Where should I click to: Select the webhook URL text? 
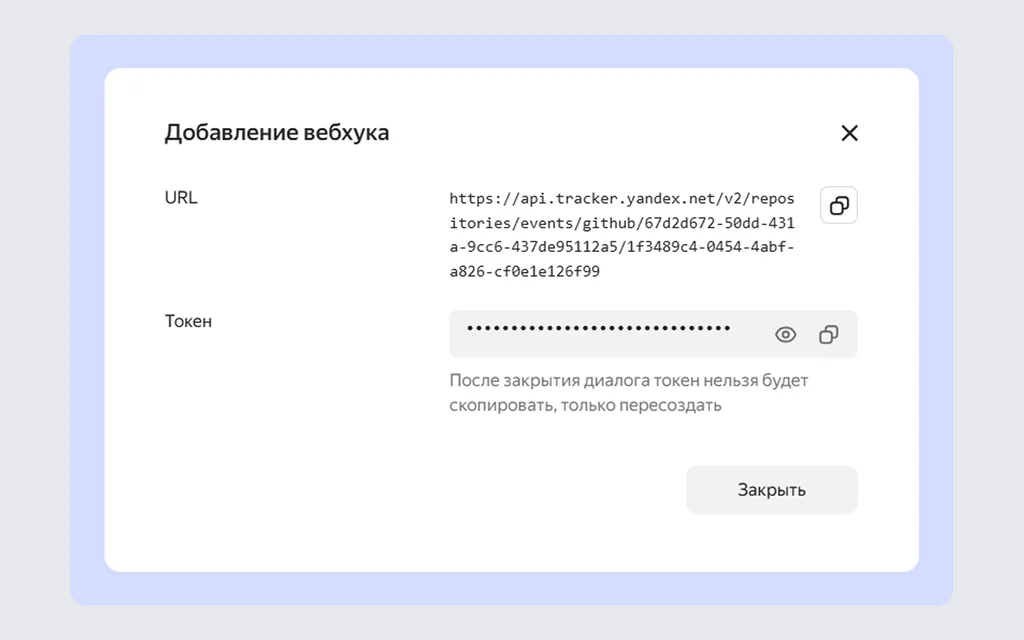coord(622,235)
